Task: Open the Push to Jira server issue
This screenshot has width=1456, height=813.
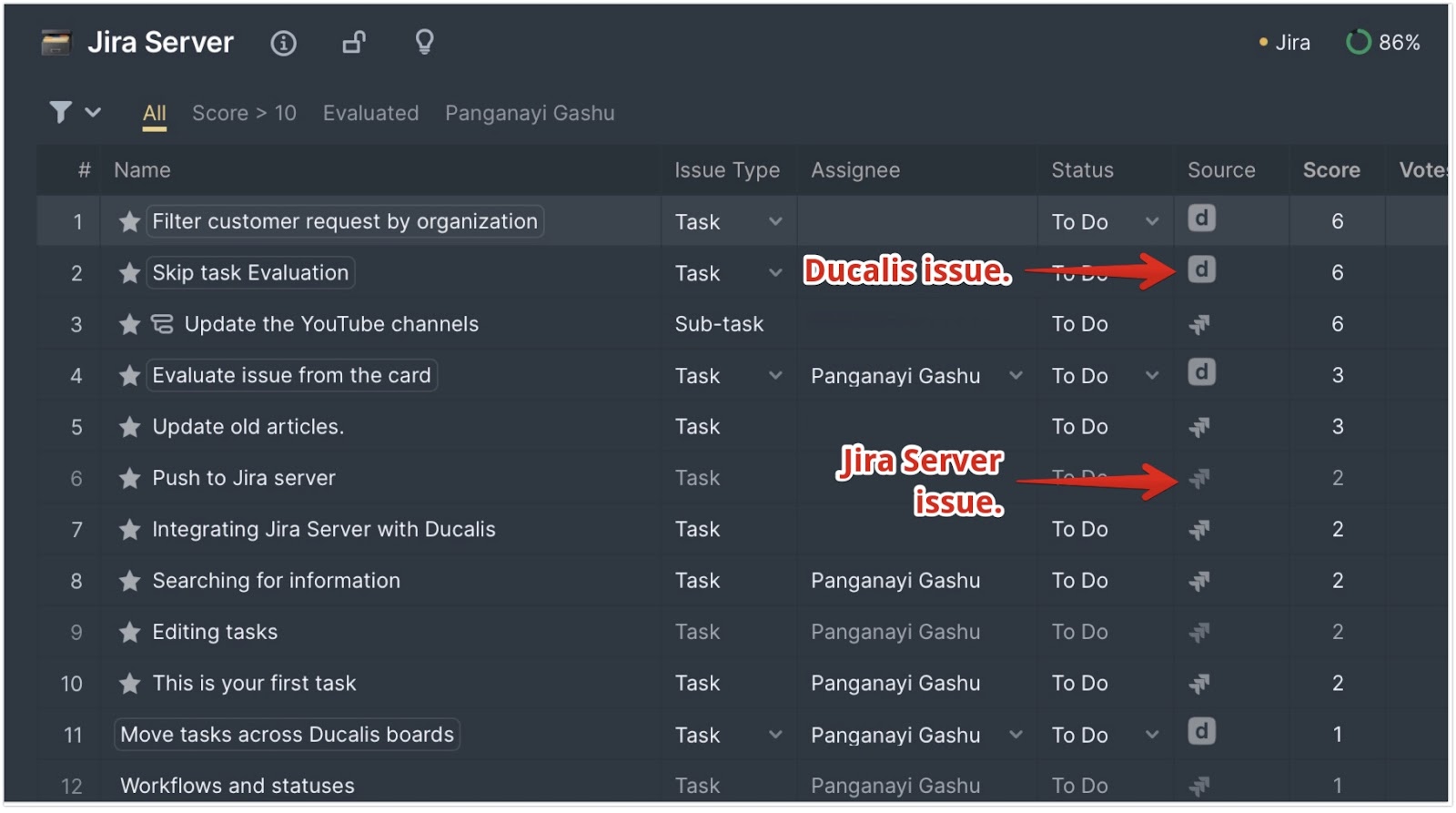Action: point(244,478)
